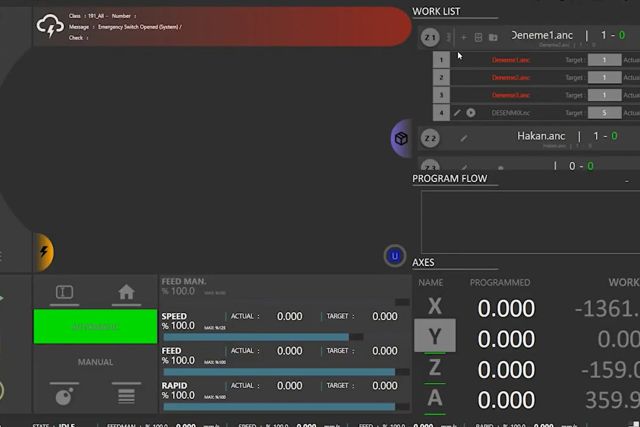Select the Z3 zone circle
This screenshot has width=640, height=427.
coord(430,166)
